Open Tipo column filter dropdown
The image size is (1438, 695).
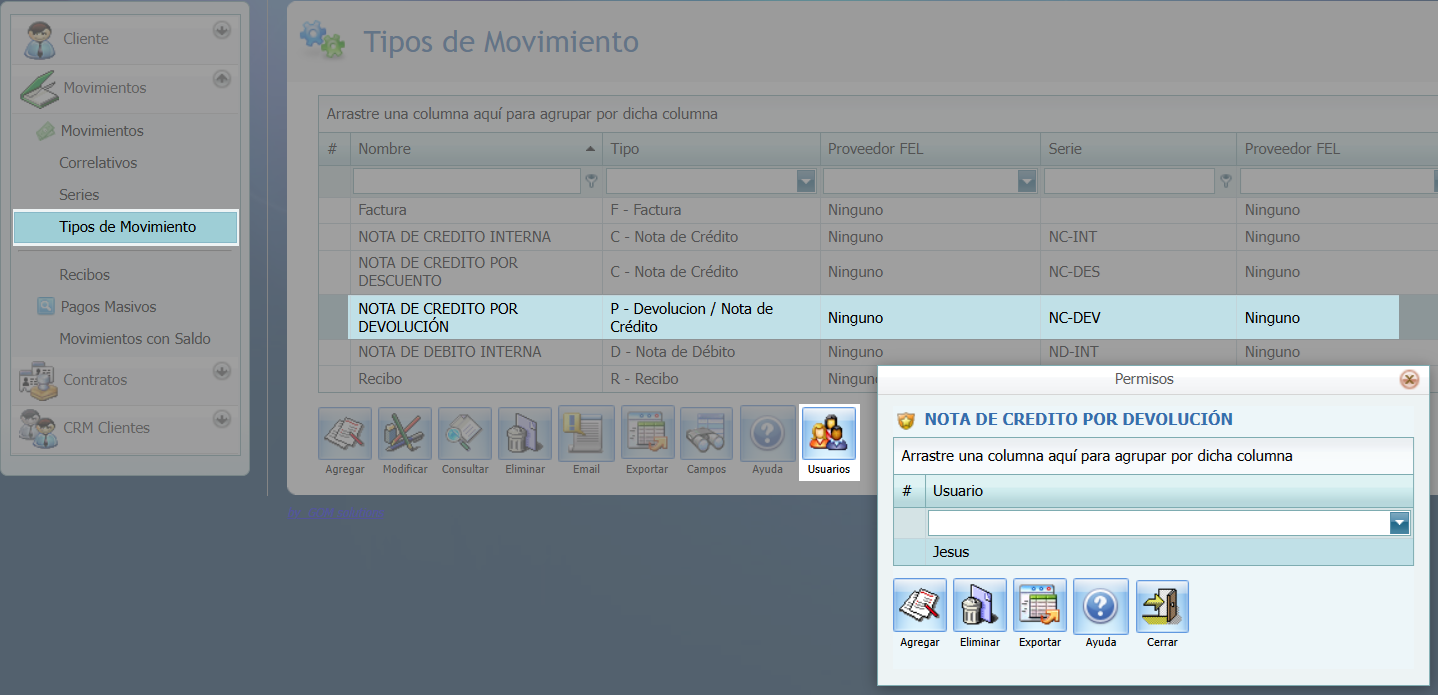tap(806, 181)
